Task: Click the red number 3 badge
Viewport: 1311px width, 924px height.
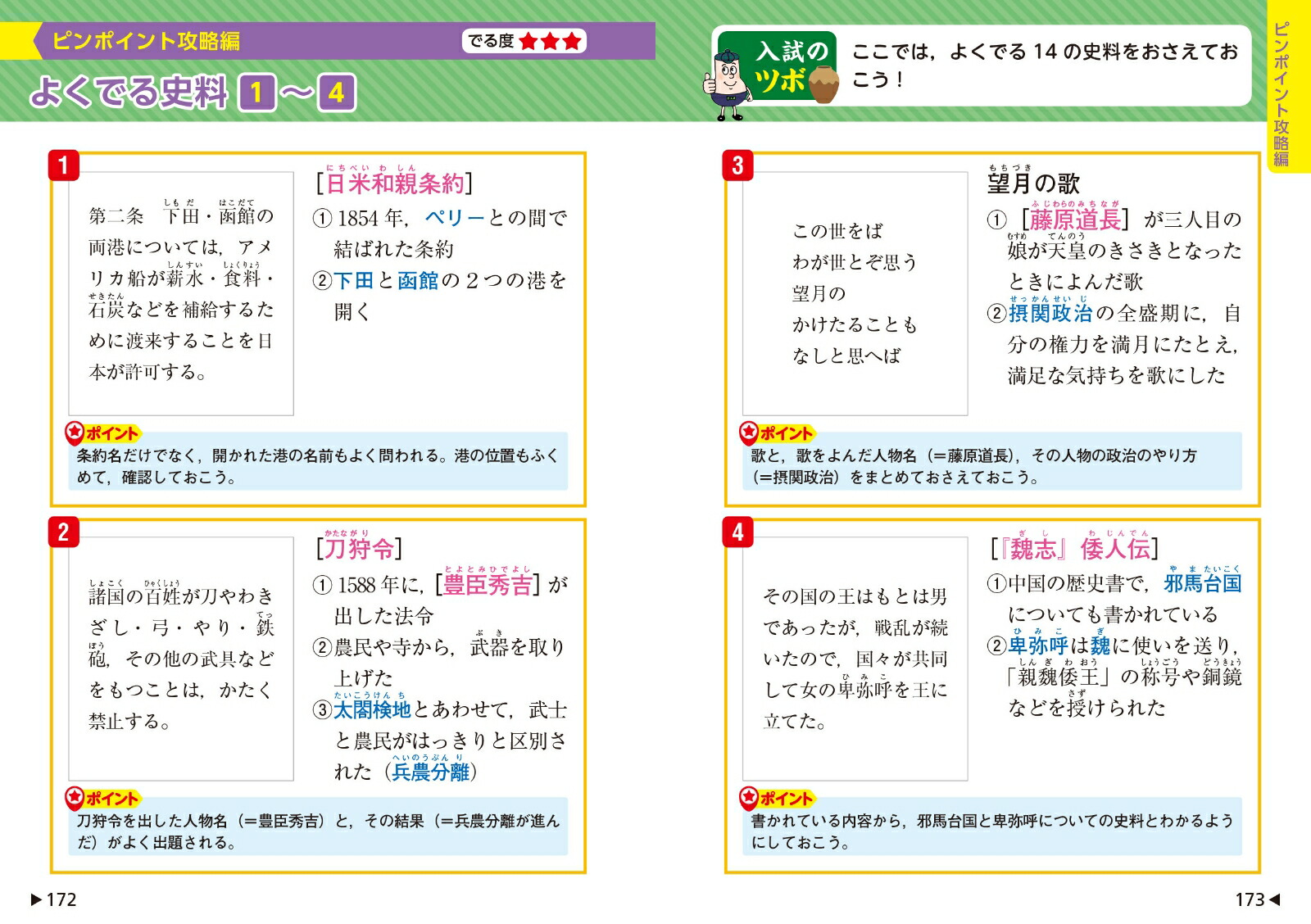Action: click(x=737, y=165)
